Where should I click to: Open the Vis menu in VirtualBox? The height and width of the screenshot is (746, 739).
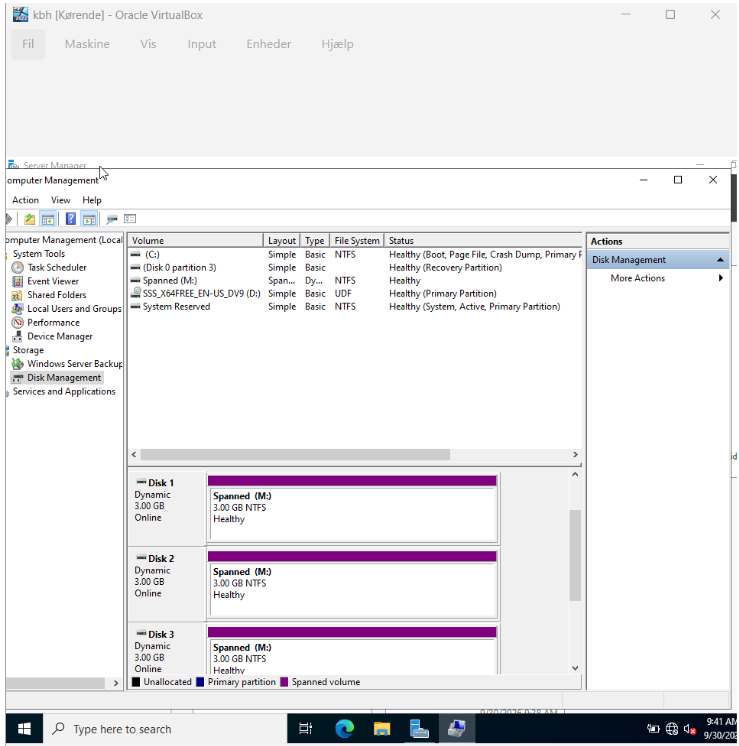(148, 44)
